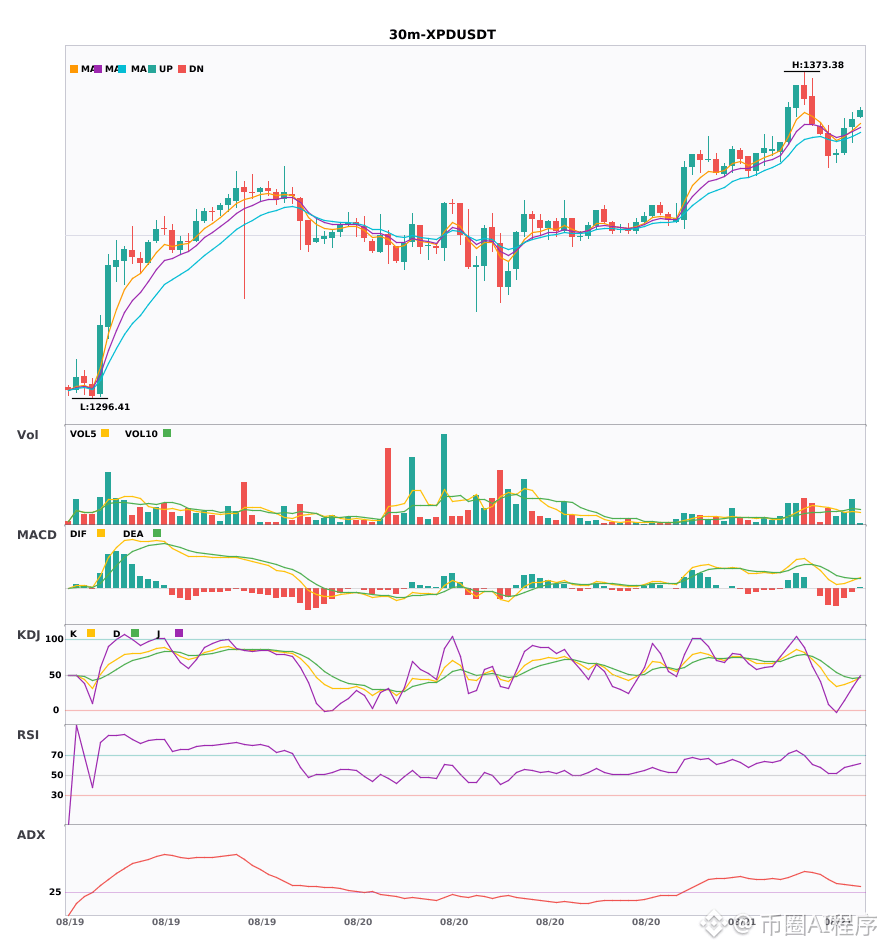Viewport: 885px width, 950px height.
Task: Click the UP legend label
Action: [166, 69]
